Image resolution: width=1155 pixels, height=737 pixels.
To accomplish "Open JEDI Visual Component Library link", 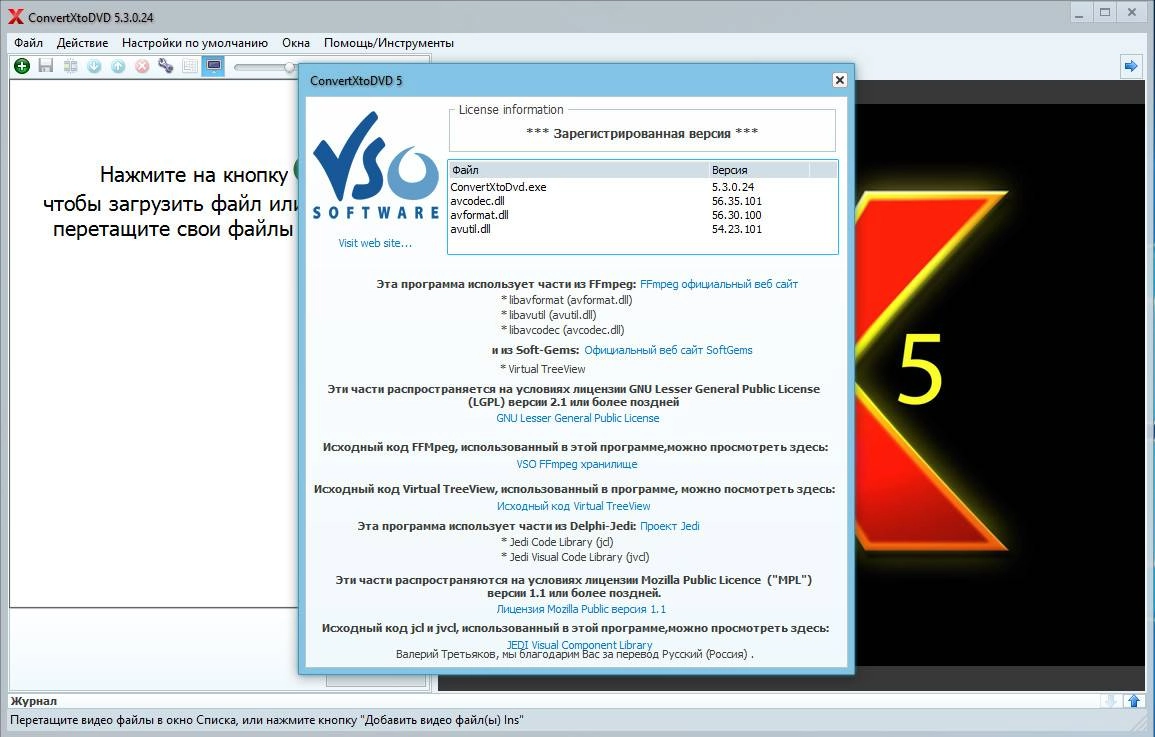I will pos(579,645).
